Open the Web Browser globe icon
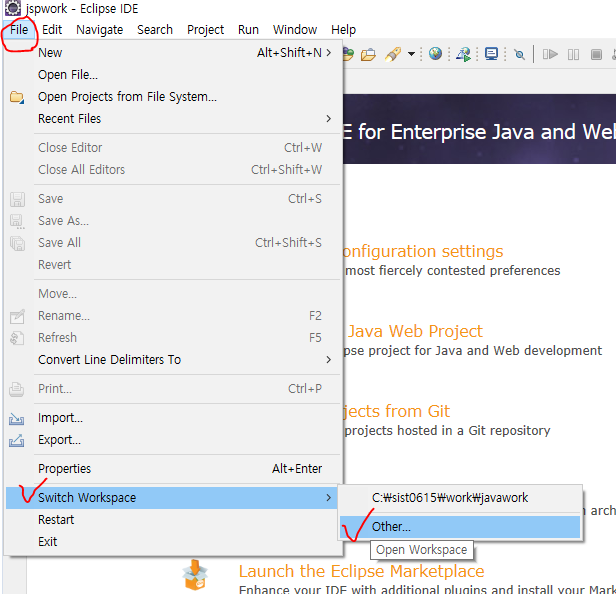616x594 pixels. click(435, 53)
